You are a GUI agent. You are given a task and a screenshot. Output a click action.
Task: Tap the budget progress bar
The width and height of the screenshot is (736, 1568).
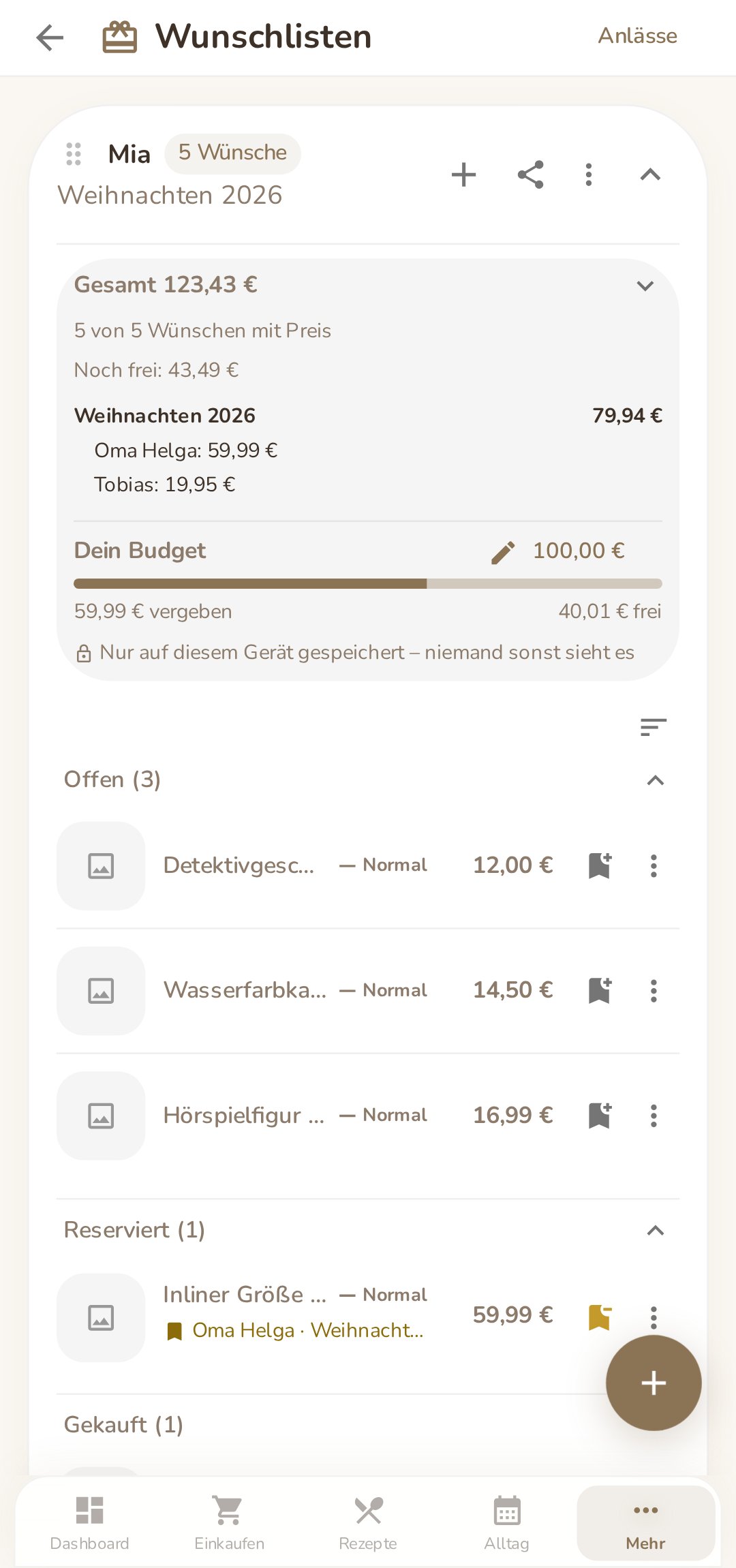click(x=368, y=583)
